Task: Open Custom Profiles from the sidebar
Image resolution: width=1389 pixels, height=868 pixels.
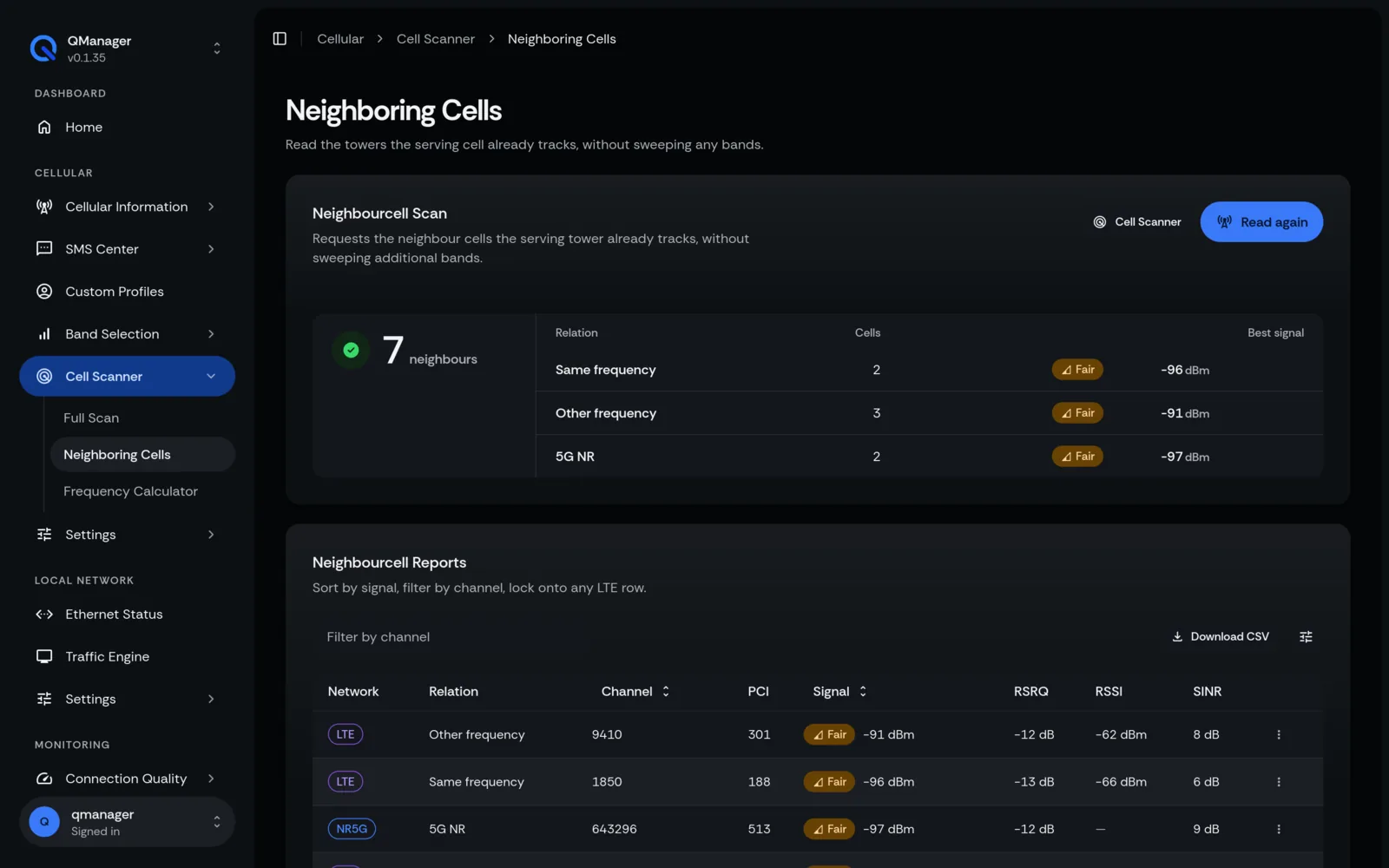Action: [x=127, y=292]
